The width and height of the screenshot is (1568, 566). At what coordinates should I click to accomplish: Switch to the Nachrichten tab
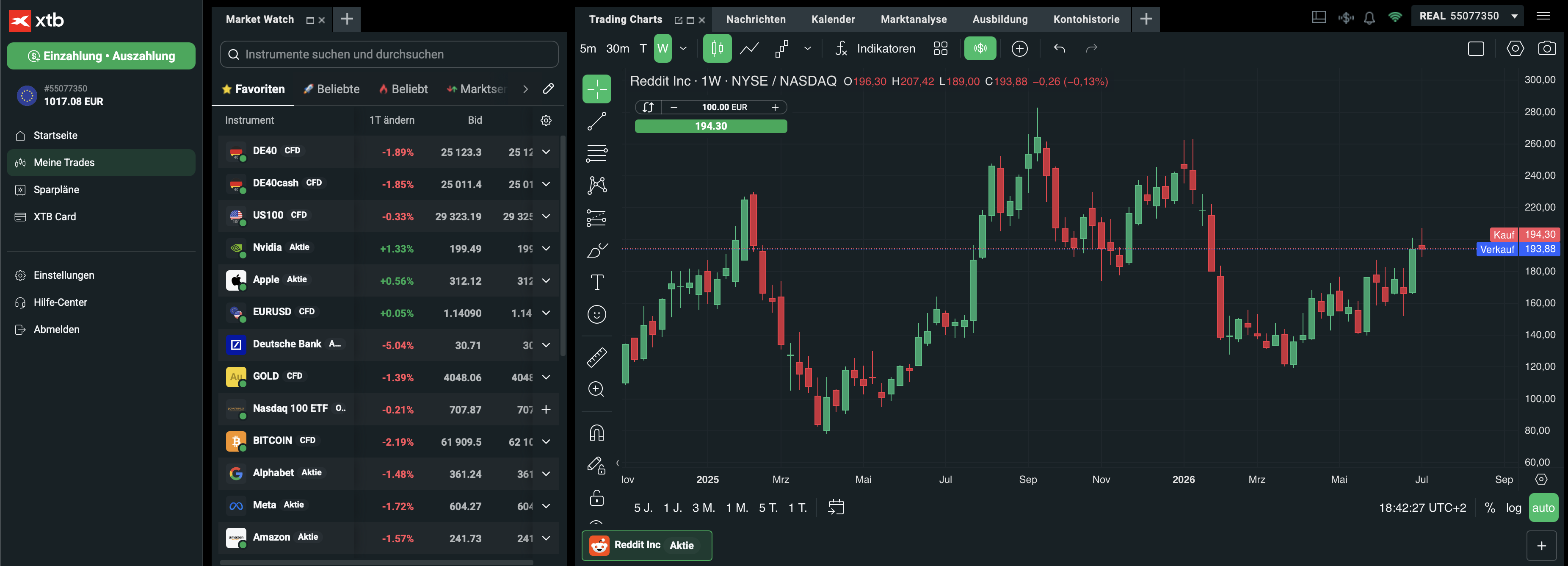[755, 19]
